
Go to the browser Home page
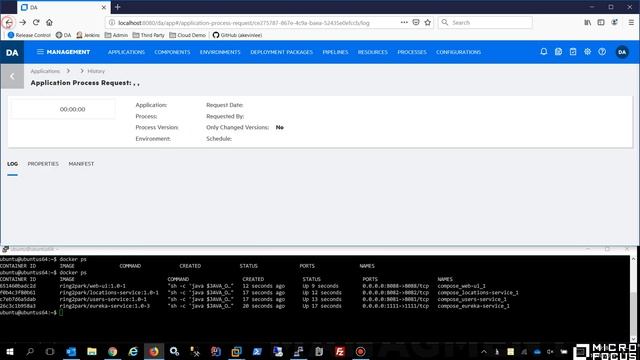coord(49,22)
